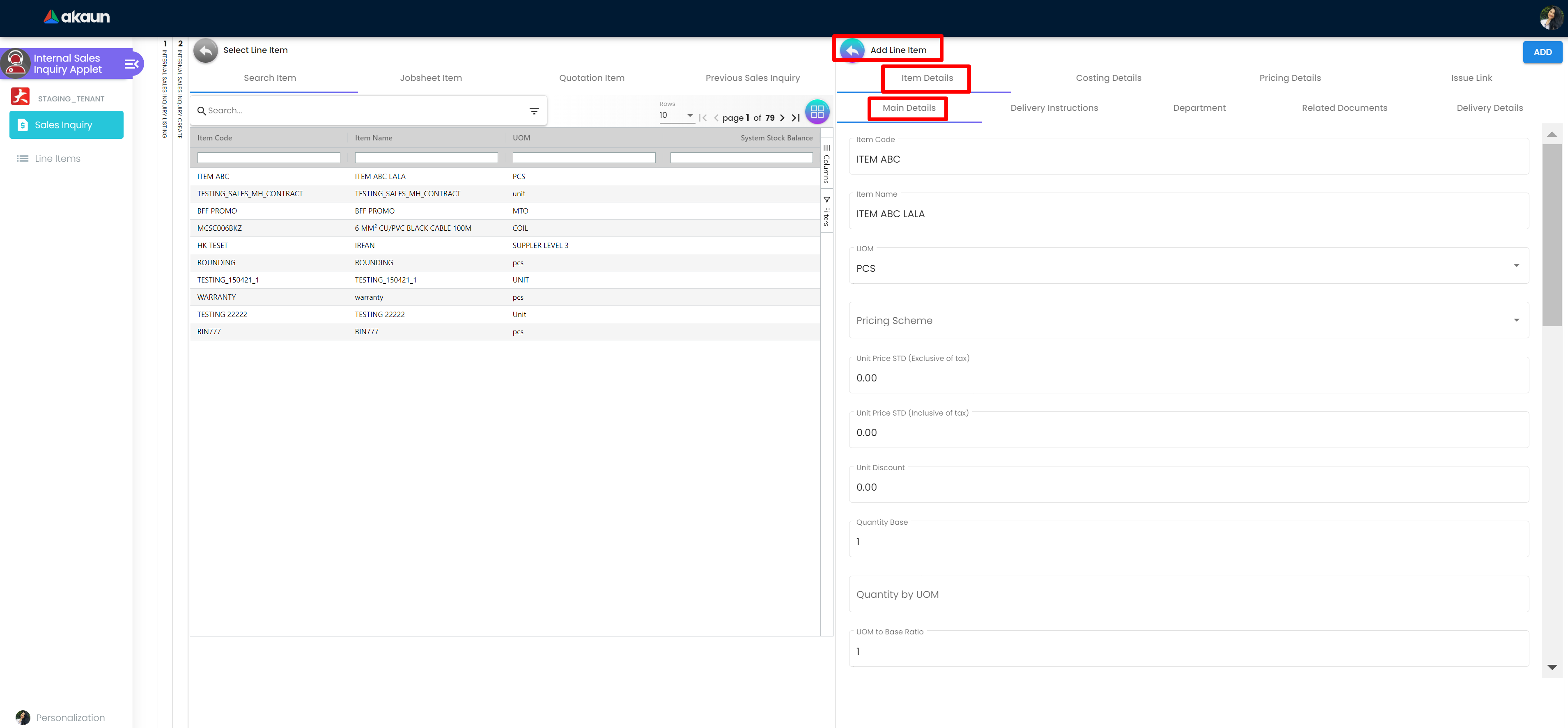Expand the UOM dropdown showing PCS
The width and height of the screenshot is (1568, 728).
(x=1516, y=265)
